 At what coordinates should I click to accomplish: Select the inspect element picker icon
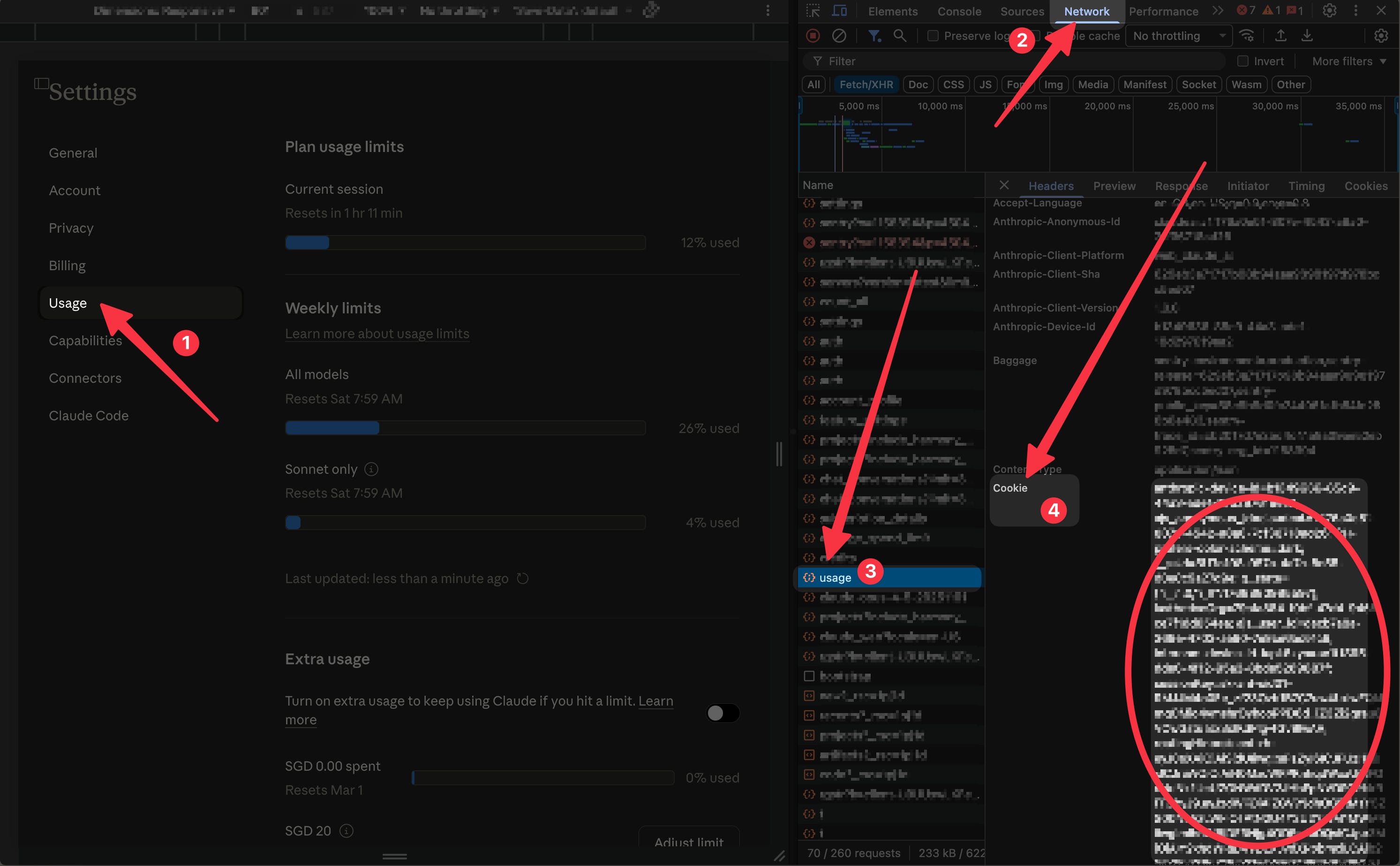click(x=813, y=11)
